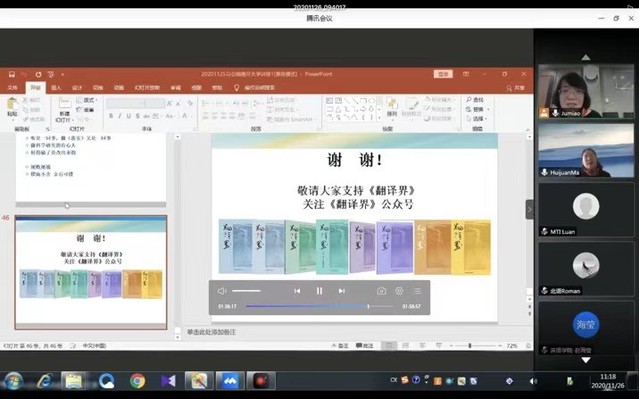Open the player playlist icon
Image resolution: width=639 pixels, height=399 pixels.
coord(417,291)
